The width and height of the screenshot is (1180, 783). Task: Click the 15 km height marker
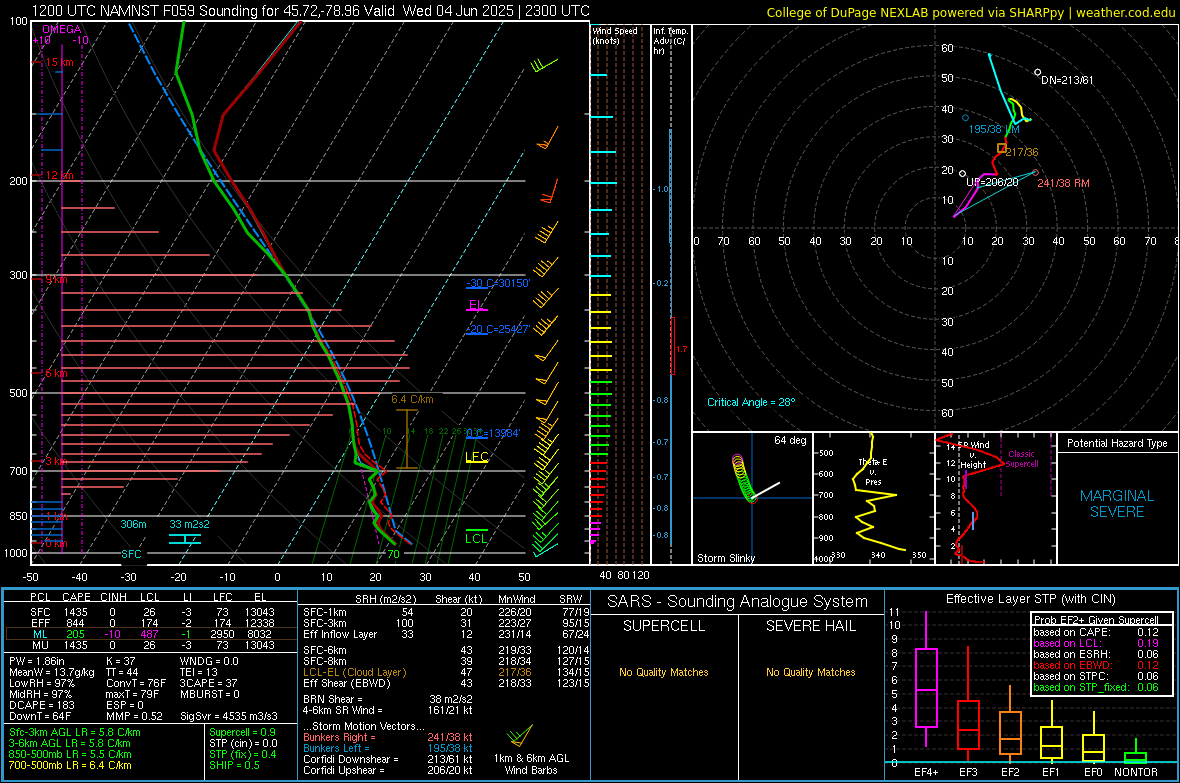(59, 62)
